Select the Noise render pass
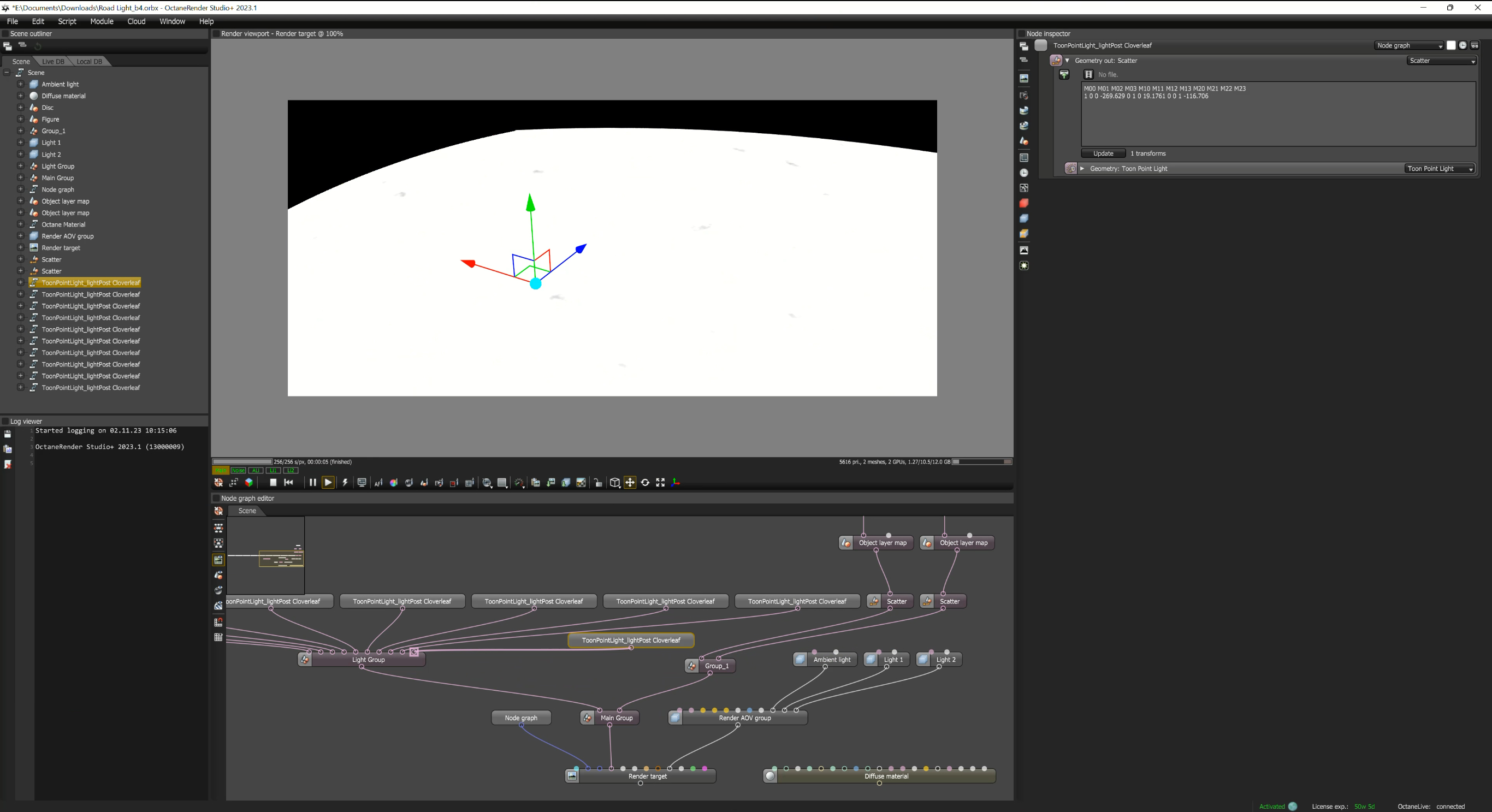The height and width of the screenshot is (812, 1492). 238,470
